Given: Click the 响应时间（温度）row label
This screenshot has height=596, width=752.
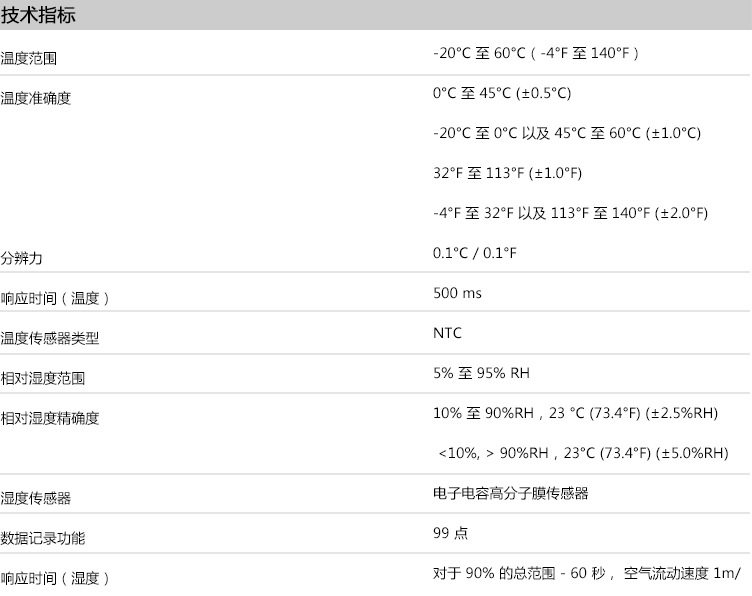Looking at the screenshot, I should pyautogui.click(x=55, y=298).
